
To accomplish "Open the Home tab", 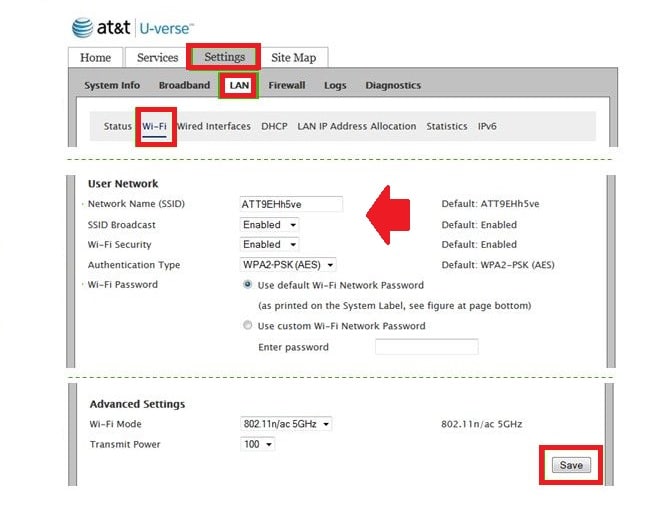I will (96, 58).
